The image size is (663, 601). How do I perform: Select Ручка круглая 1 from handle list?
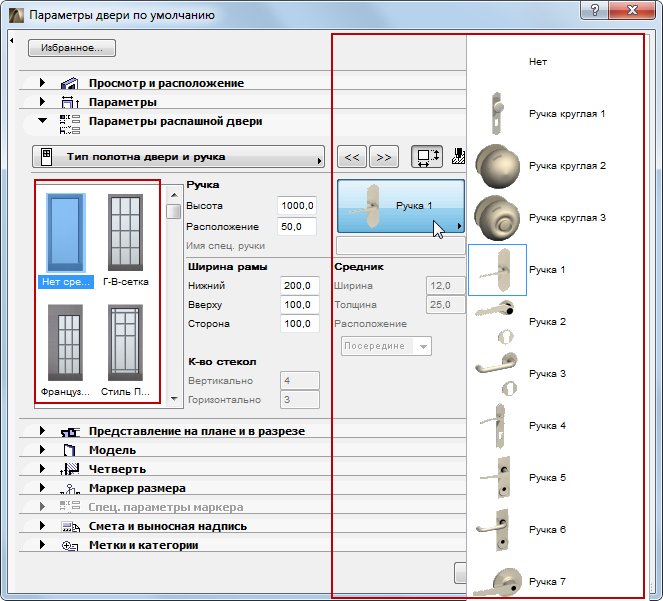[x=567, y=114]
